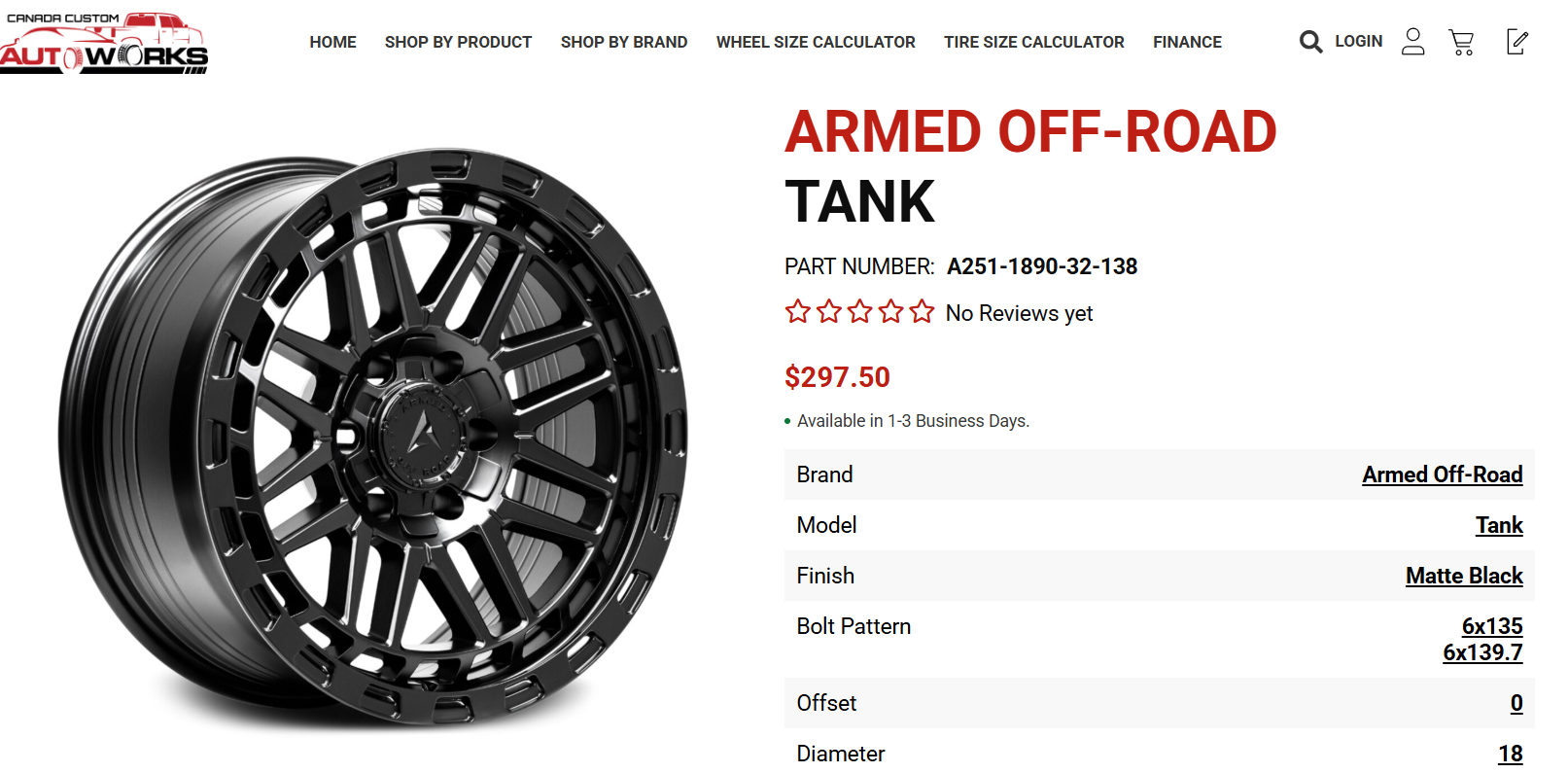Open the Tire Size Calculator page
Screen dimensions: 1568x773
click(1033, 43)
